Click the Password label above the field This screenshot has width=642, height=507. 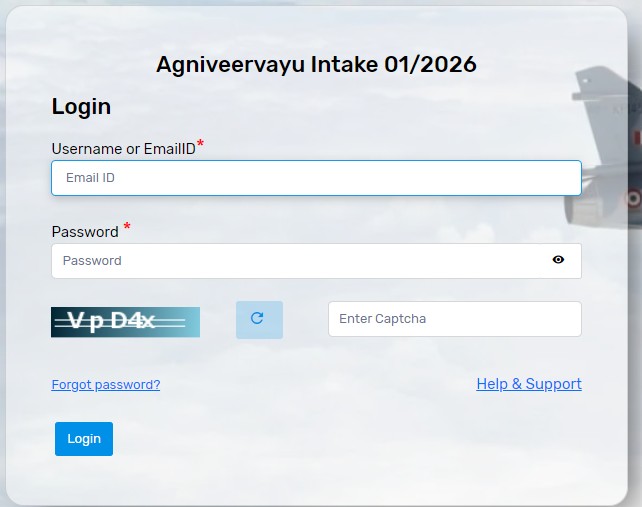[x=85, y=232]
